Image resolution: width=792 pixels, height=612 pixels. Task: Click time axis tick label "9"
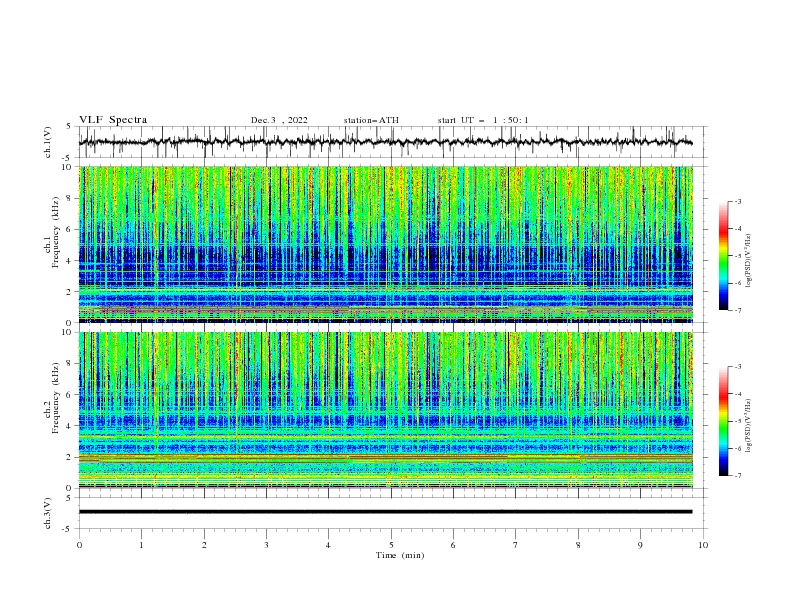click(x=640, y=545)
